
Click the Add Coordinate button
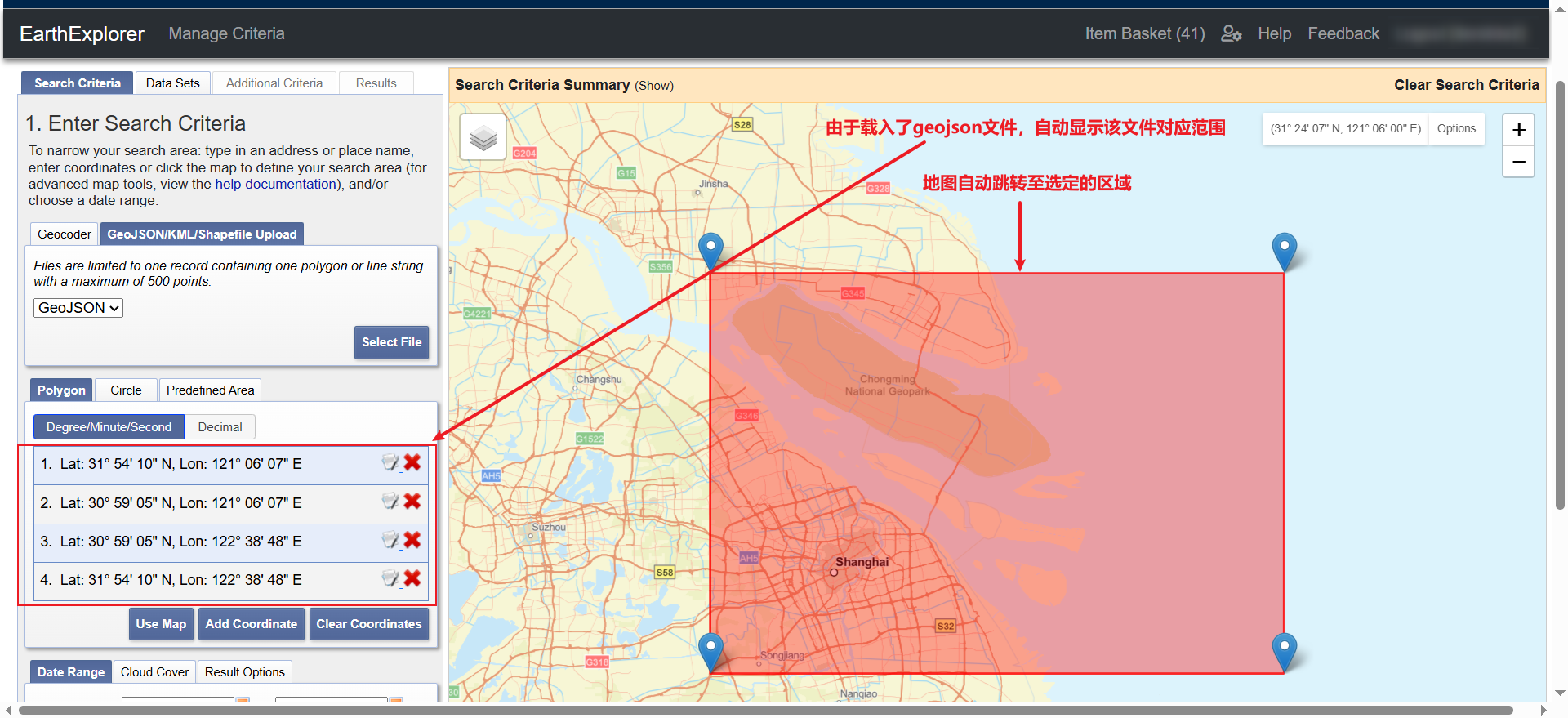coord(252,624)
